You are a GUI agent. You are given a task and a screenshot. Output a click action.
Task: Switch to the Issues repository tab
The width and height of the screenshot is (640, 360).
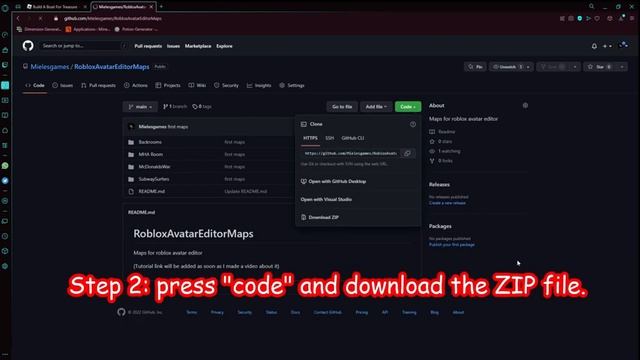(62, 85)
